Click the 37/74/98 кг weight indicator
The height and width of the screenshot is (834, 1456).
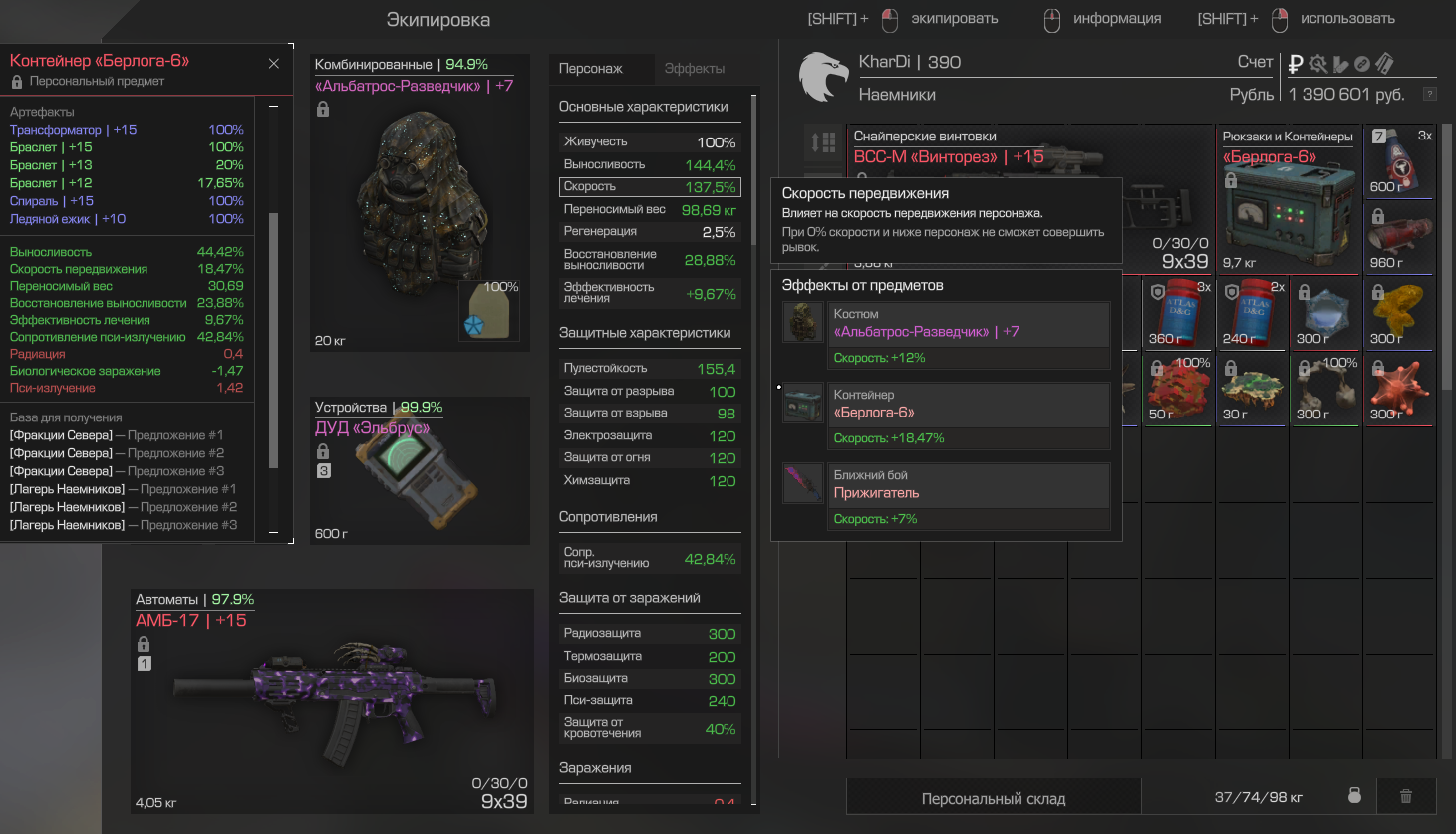tap(1258, 797)
